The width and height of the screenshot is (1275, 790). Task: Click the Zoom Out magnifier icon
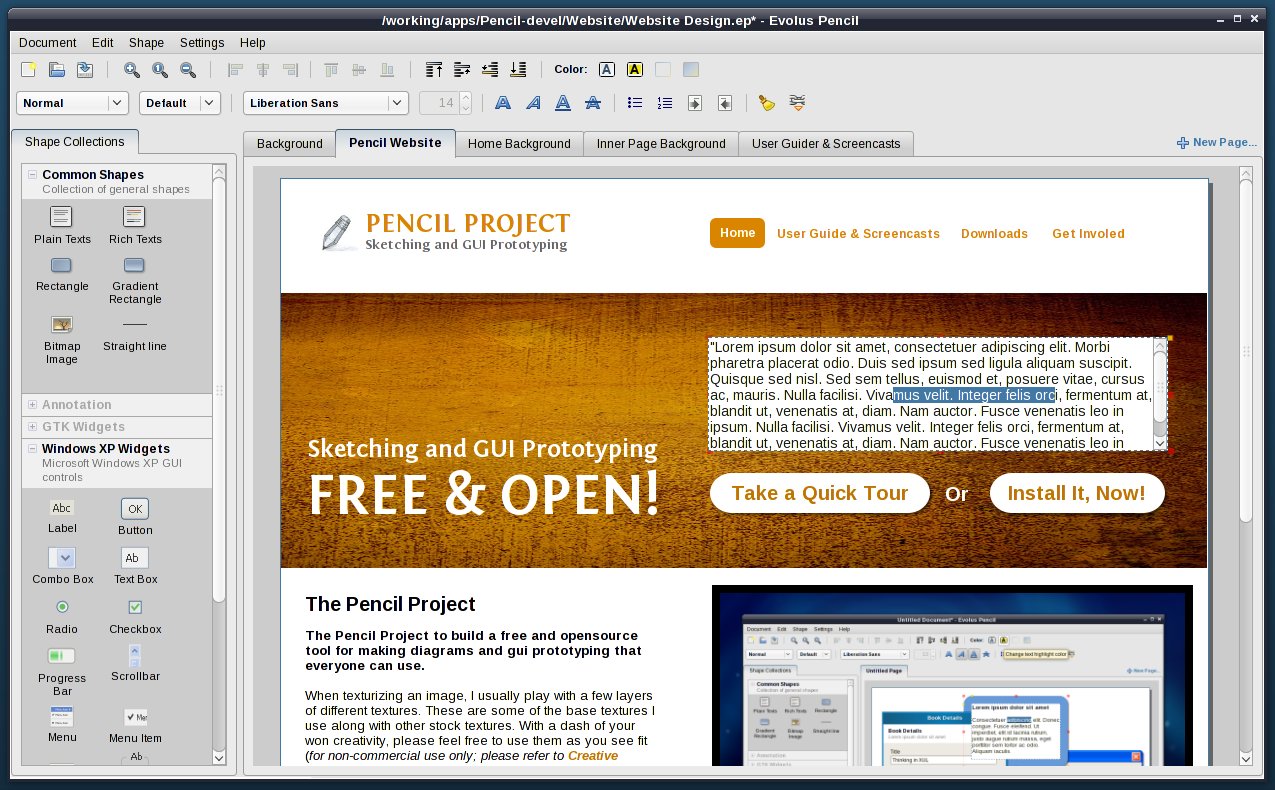coord(187,69)
